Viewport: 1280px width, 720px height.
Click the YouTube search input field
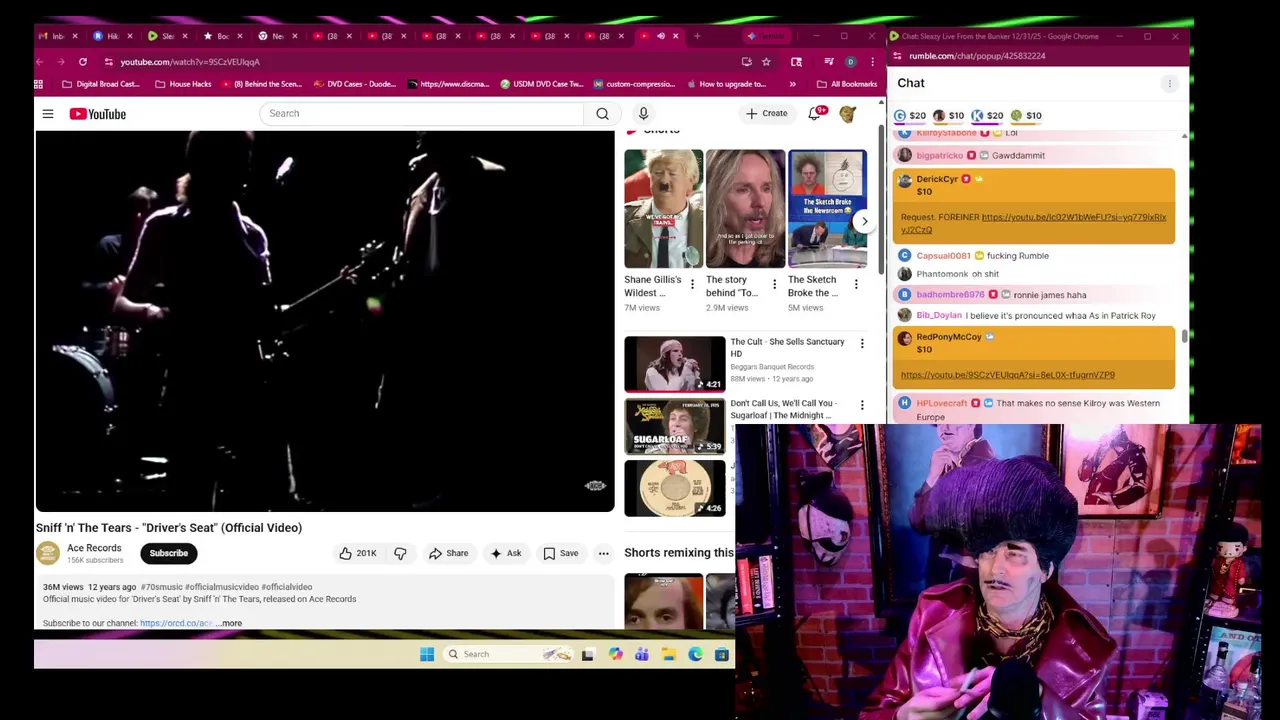click(x=422, y=113)
